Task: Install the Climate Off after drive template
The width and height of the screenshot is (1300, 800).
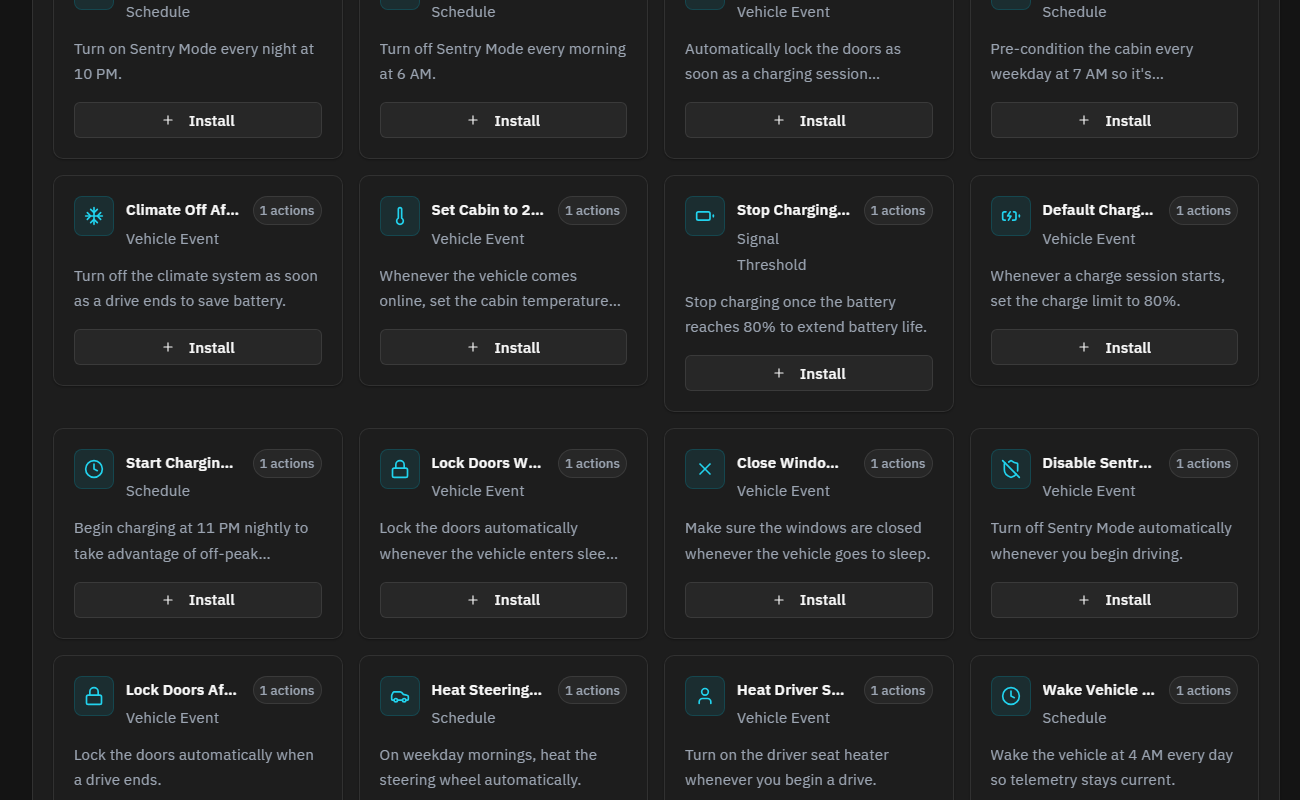Action: pyautogui.click(x=198, y=347)
